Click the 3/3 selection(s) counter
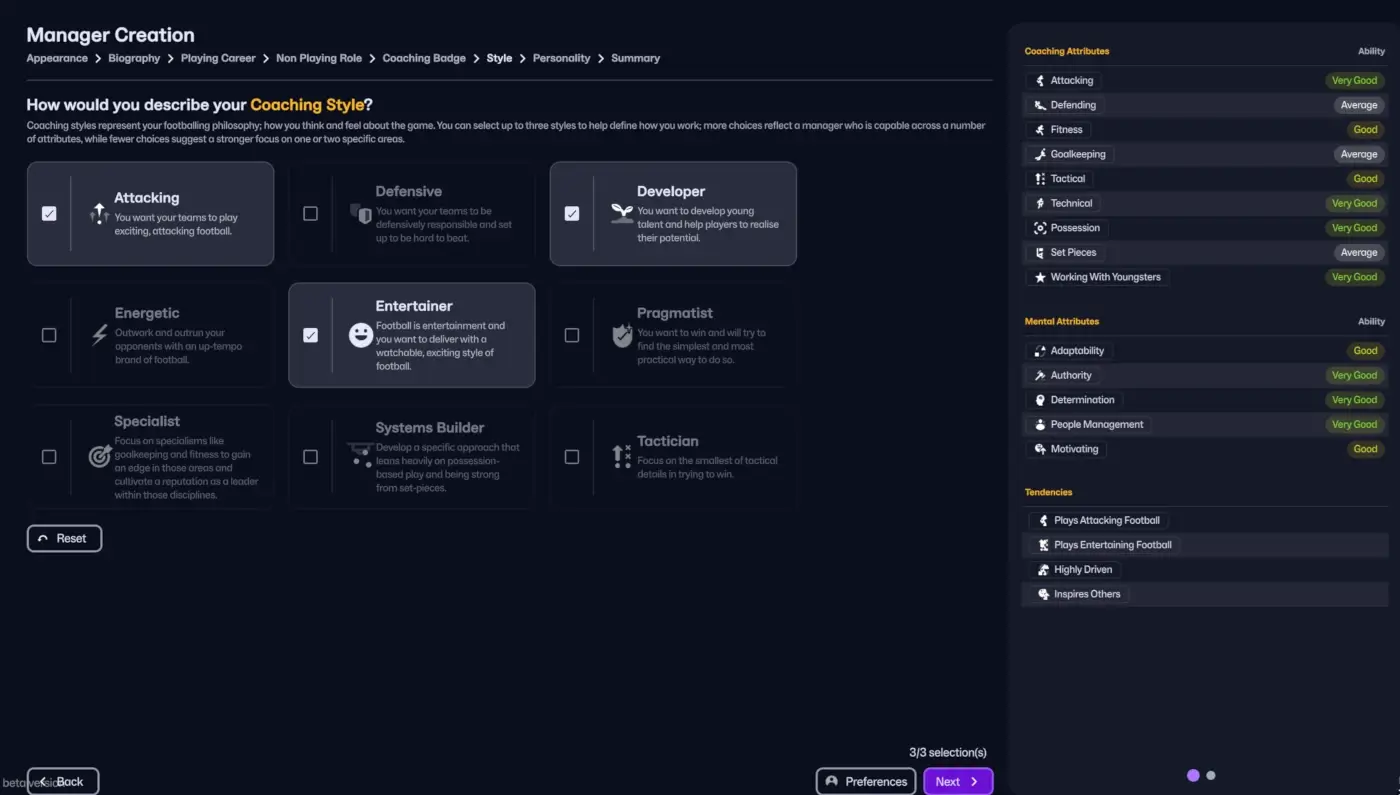The height and width of the screenshot is (795, 1400). (947, 752)
